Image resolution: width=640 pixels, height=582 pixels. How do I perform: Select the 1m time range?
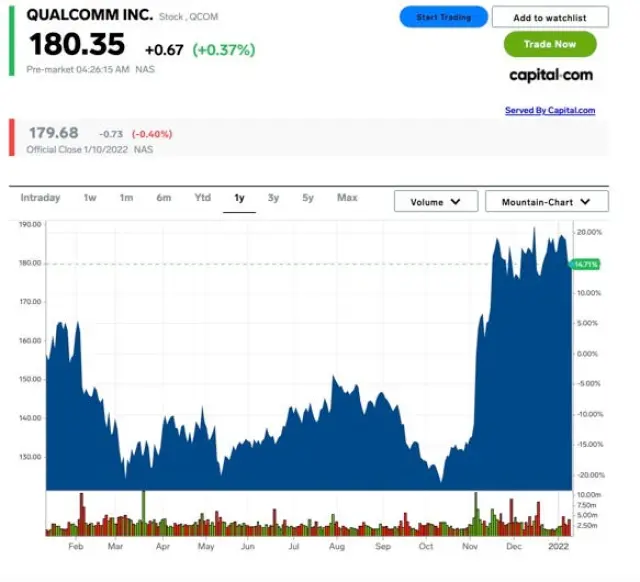[126, 198]
